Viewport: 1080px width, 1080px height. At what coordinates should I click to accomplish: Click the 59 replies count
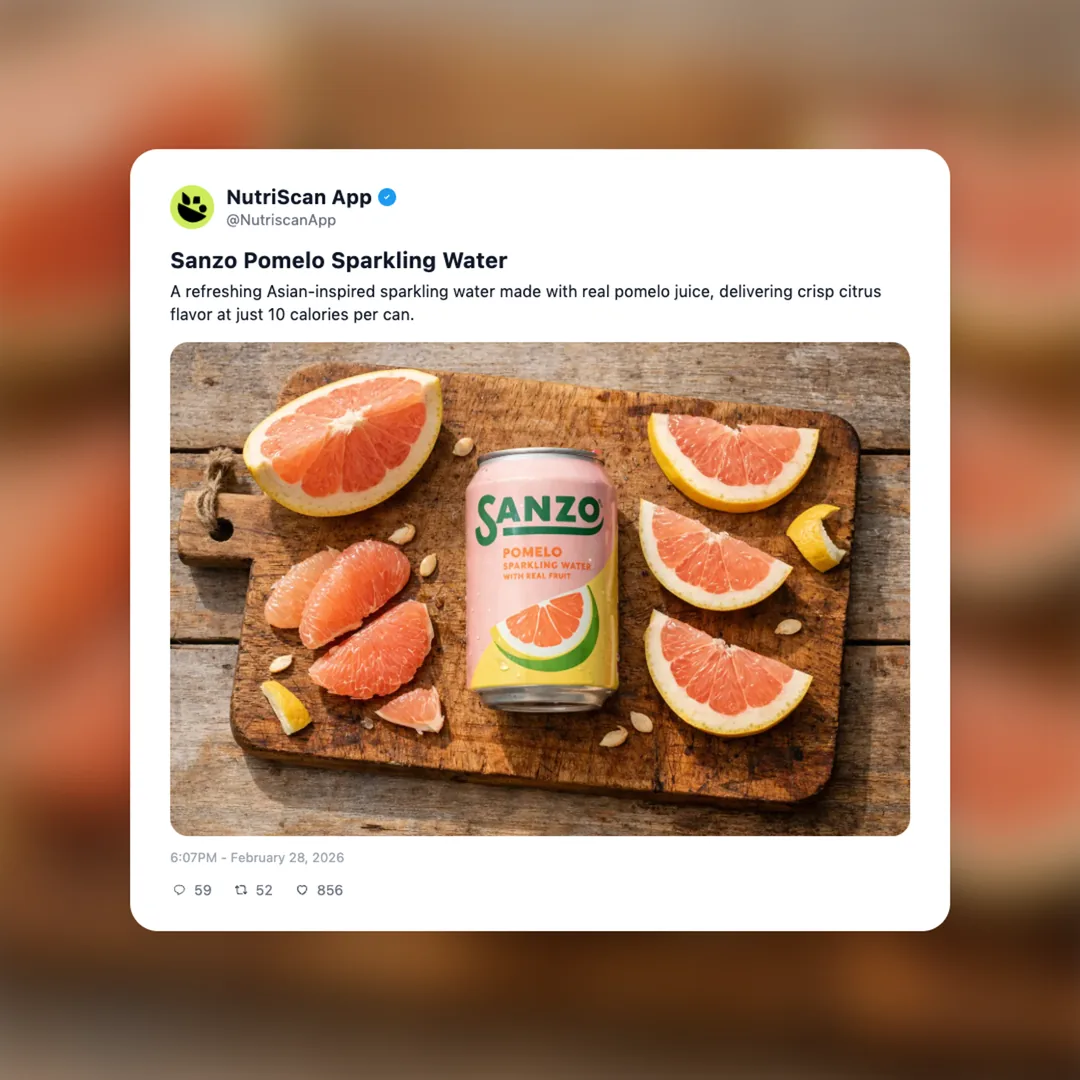(x=202, y=890)
